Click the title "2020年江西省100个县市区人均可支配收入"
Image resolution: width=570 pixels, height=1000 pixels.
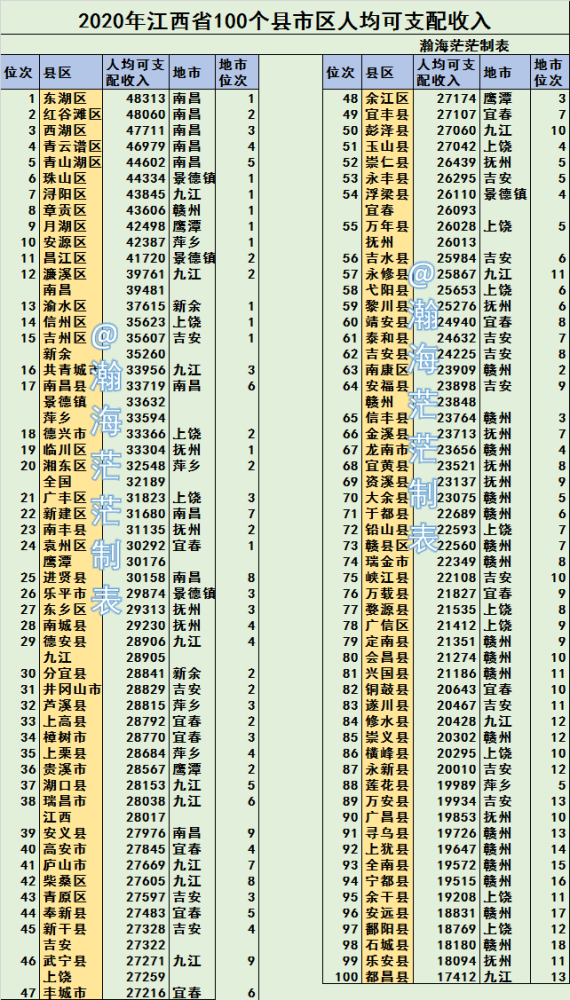[x=285, y=20]
